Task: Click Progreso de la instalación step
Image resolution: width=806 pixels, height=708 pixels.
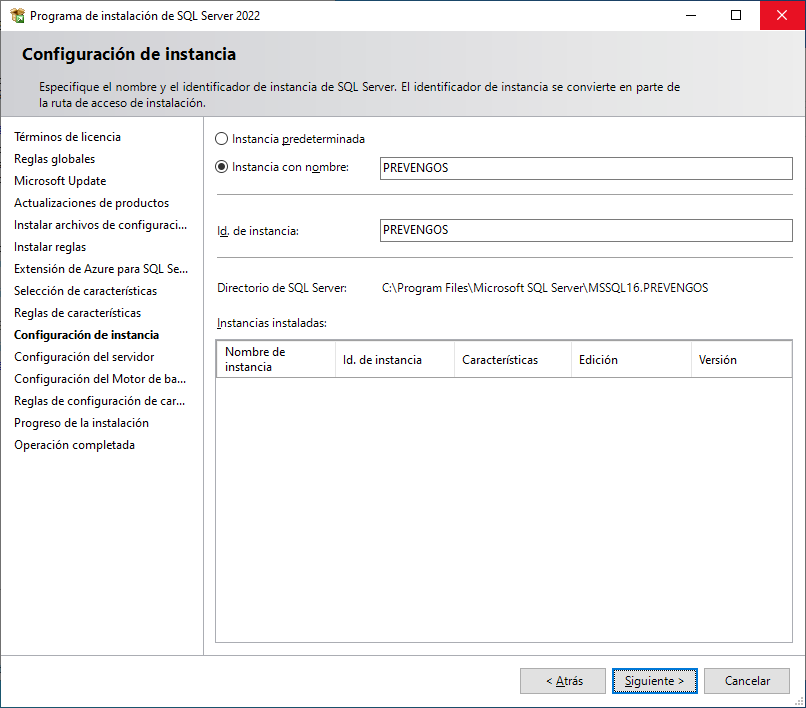Action: point(81,423)
